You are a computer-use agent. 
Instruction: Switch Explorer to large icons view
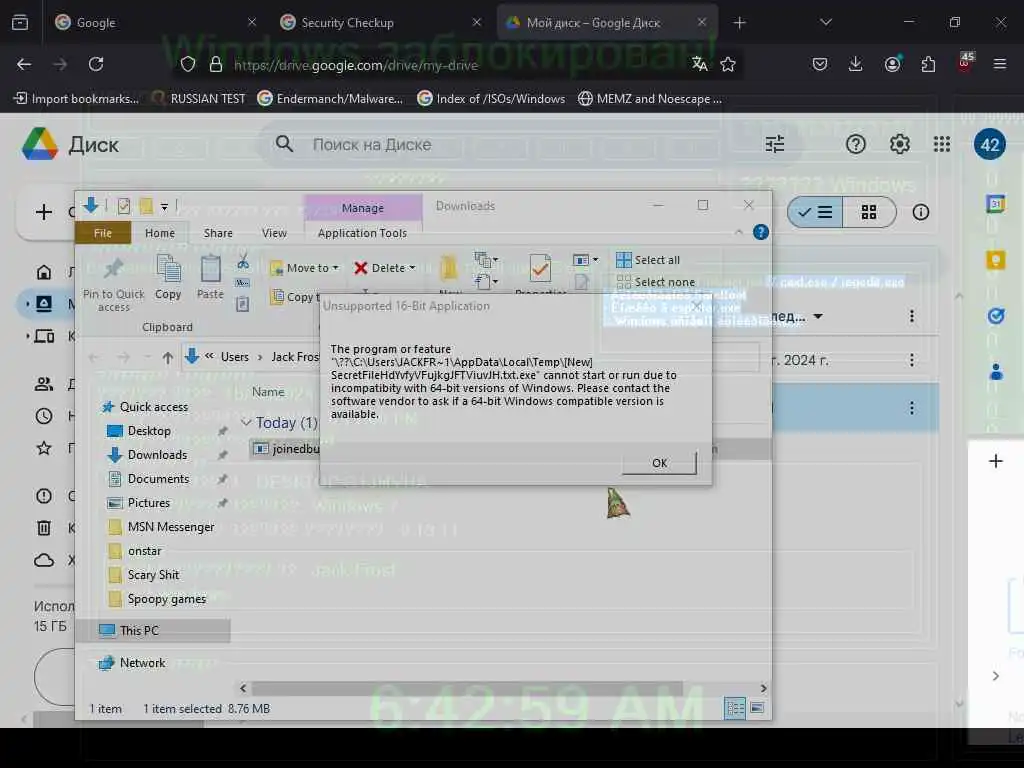pyautogui.click(x=757, y=708)
